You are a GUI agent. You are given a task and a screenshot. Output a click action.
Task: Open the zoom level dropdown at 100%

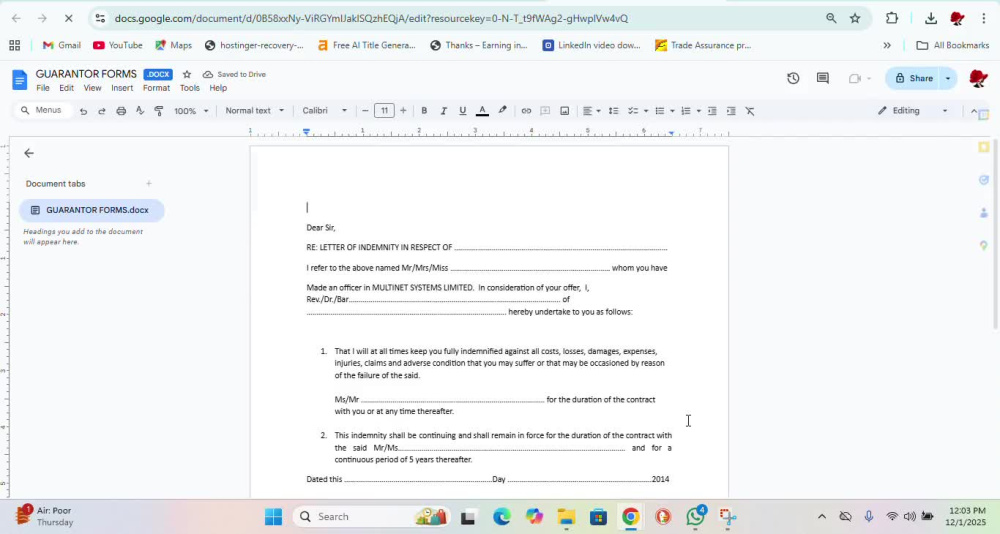tap(191, 111)
